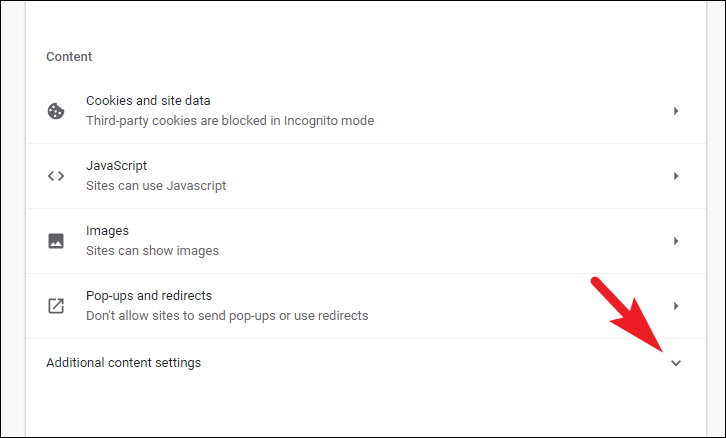The image size is (726, 438).
Task: Click the "Sites can show images" text
Action: point(152,251)
